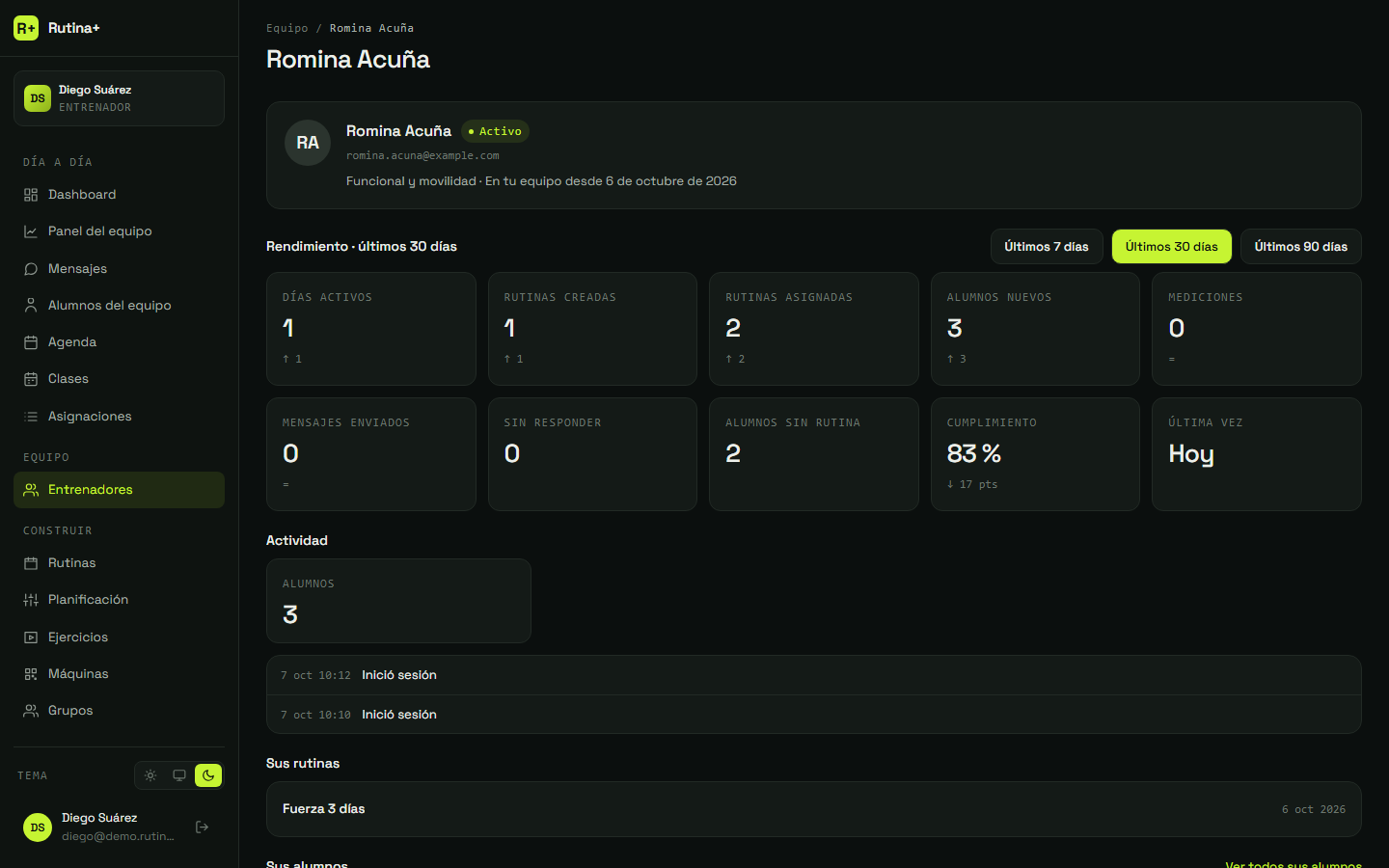Click the Grupos people icon

click(31, 711)
